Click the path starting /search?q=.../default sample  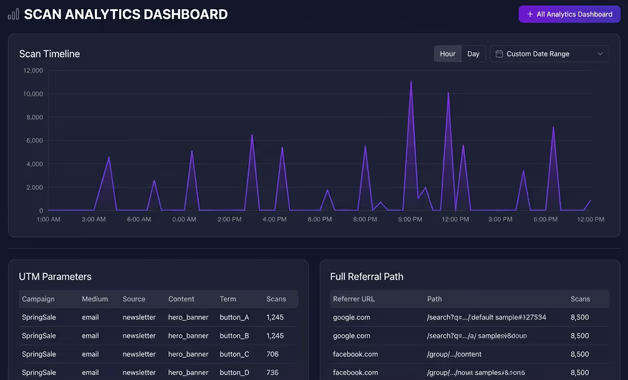point(487,318)
